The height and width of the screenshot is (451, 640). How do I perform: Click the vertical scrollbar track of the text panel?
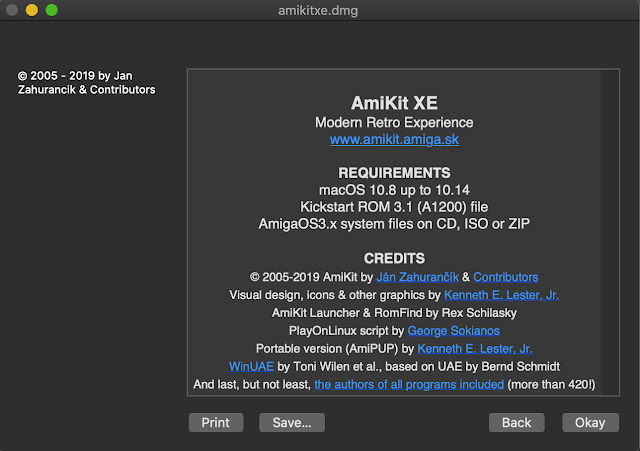coord(610,232)
